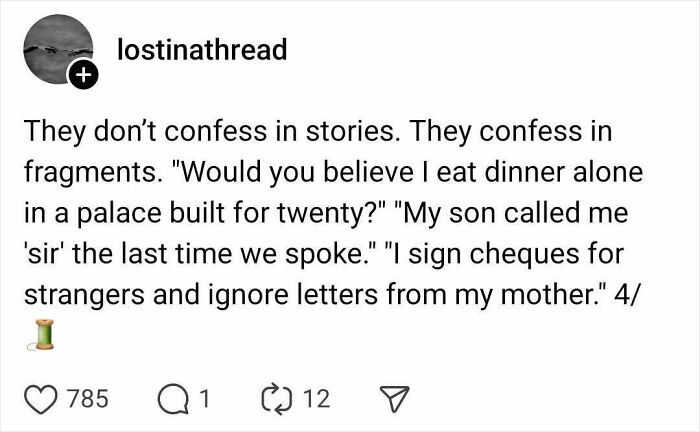This screenshot has height=432, width=700.
Task: Click the quote about eating dinner alone
Action: coord(420,173)
